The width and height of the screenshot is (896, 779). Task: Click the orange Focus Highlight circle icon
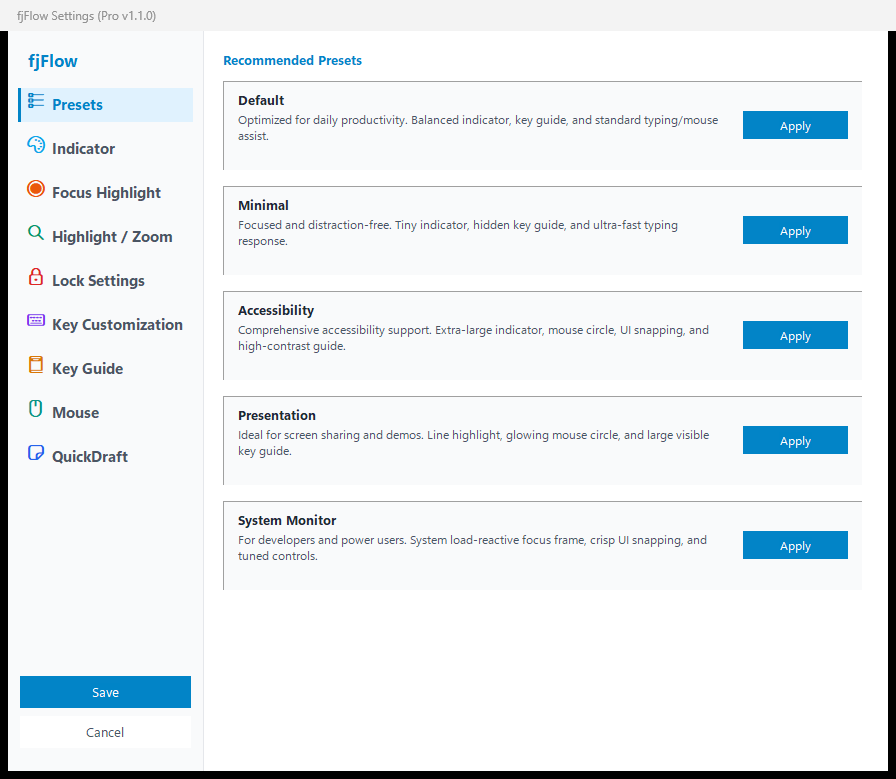[x=35, y=189]
